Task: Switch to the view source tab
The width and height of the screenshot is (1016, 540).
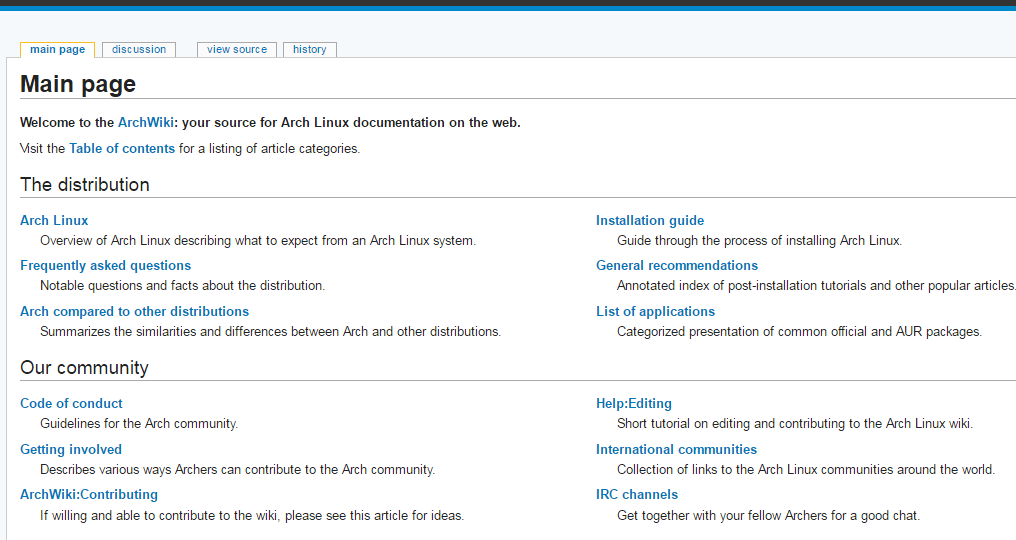Action: pos(237,49)
